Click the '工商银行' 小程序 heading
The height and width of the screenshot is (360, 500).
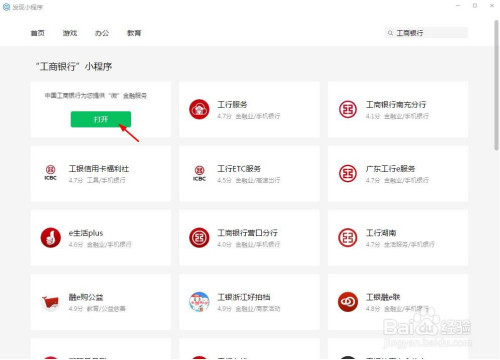pyautogui.click(x=74, y=67)
